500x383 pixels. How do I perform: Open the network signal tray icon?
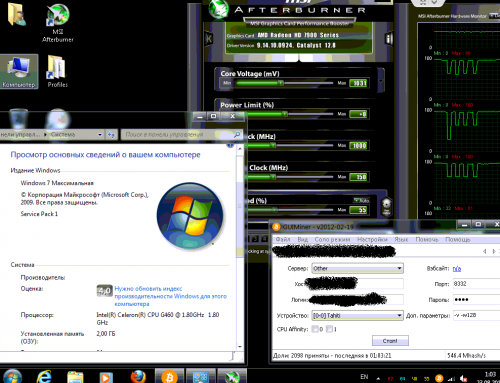click(451, 378)
